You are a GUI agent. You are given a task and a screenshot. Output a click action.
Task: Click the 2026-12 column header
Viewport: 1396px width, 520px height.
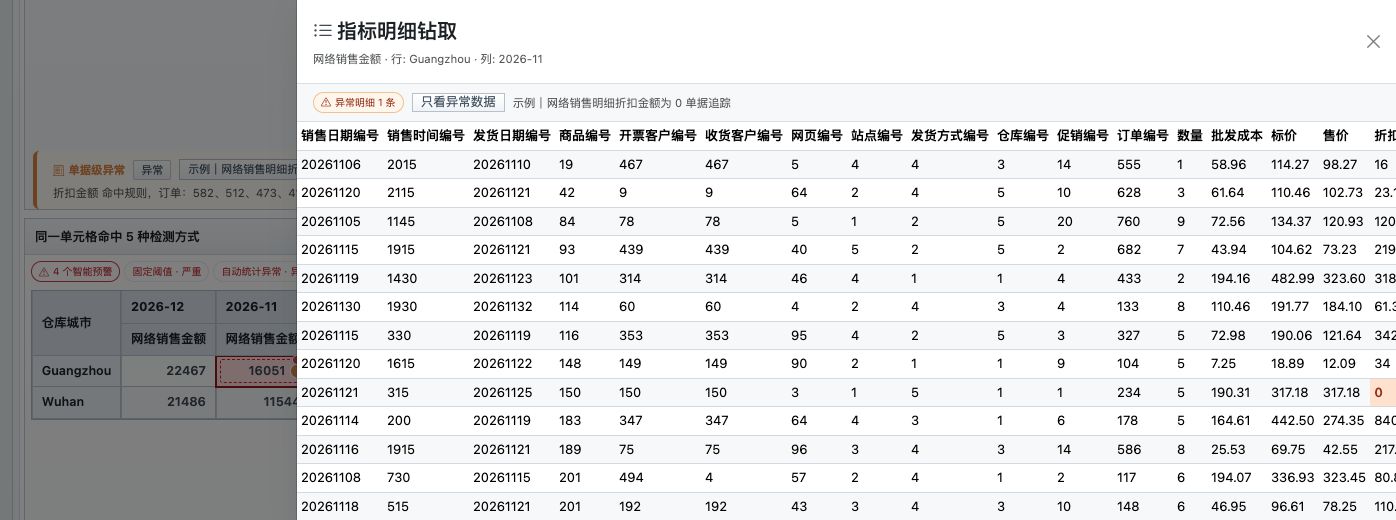pos(167,306)
